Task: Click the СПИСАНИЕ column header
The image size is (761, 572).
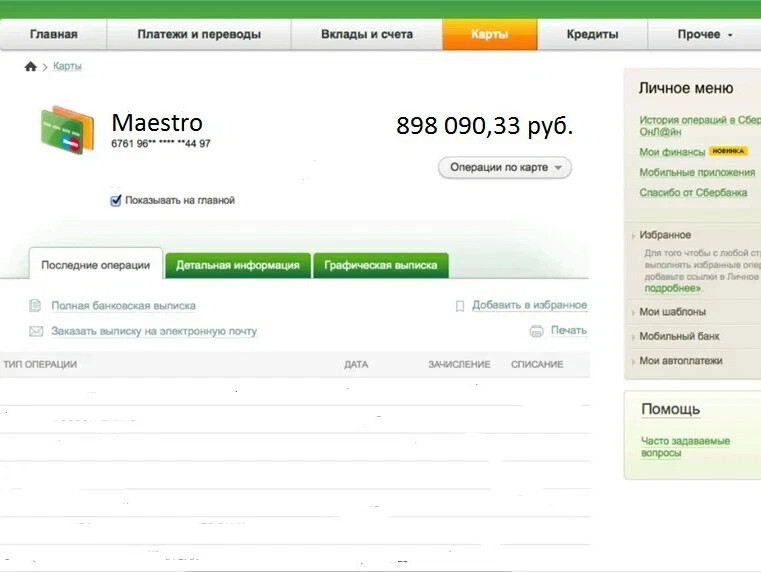Action: point(537,364)
